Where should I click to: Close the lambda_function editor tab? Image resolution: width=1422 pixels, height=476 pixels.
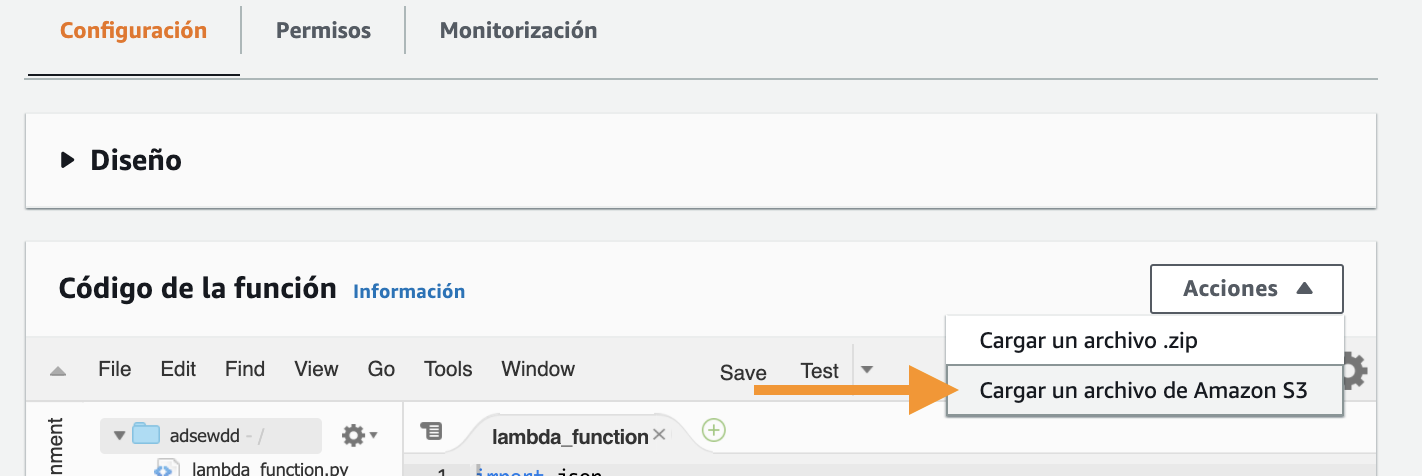659,435
